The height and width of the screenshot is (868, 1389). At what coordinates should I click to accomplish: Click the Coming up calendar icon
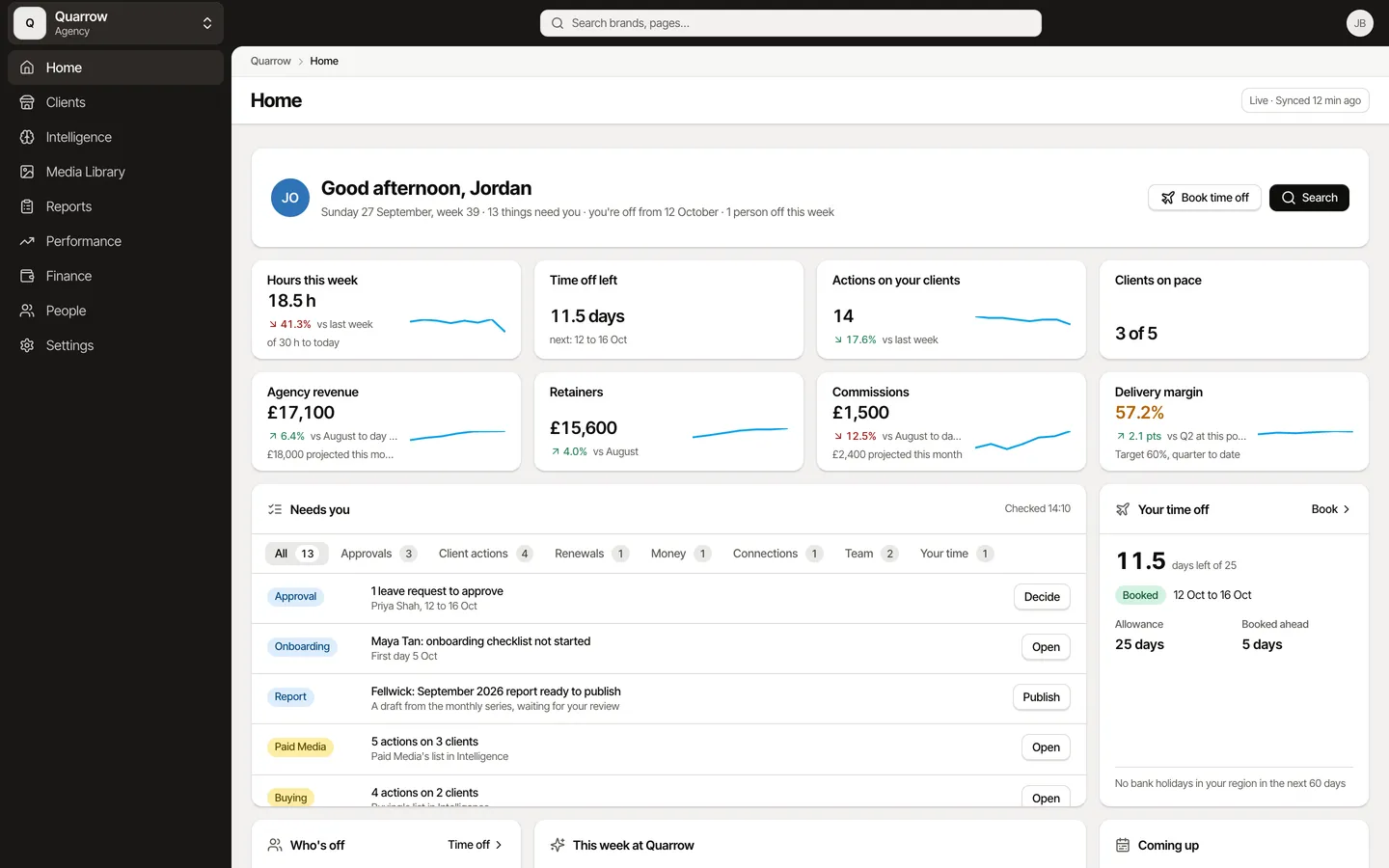click(x=1123, y=845)
